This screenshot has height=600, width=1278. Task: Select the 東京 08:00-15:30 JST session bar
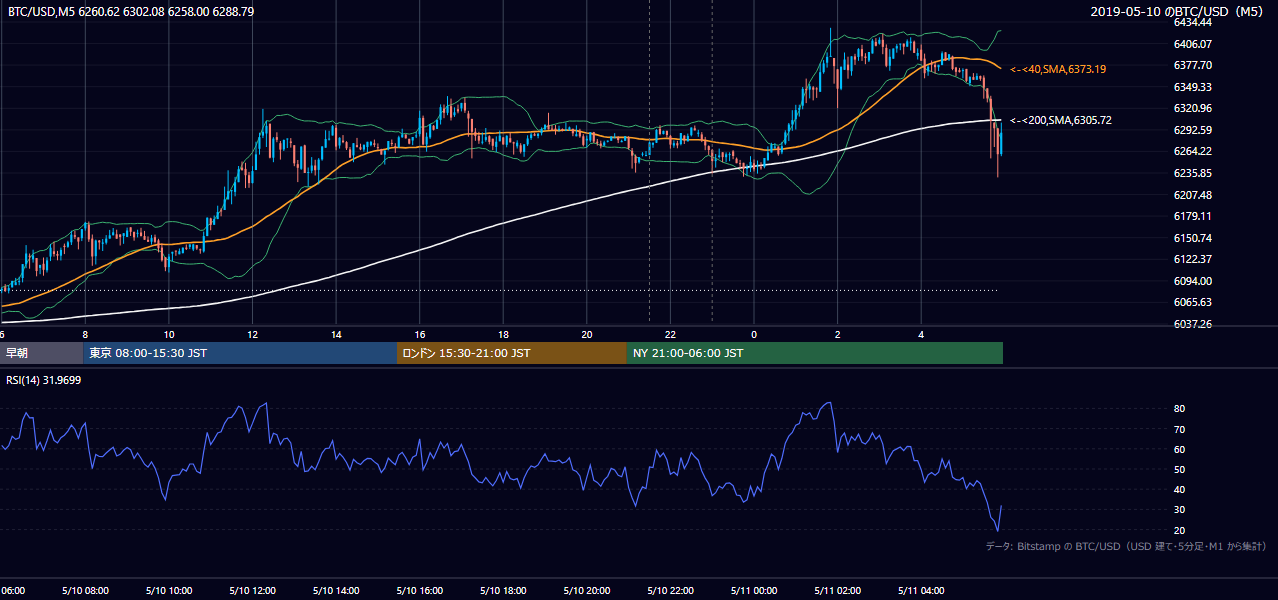(x=240, y=353)
